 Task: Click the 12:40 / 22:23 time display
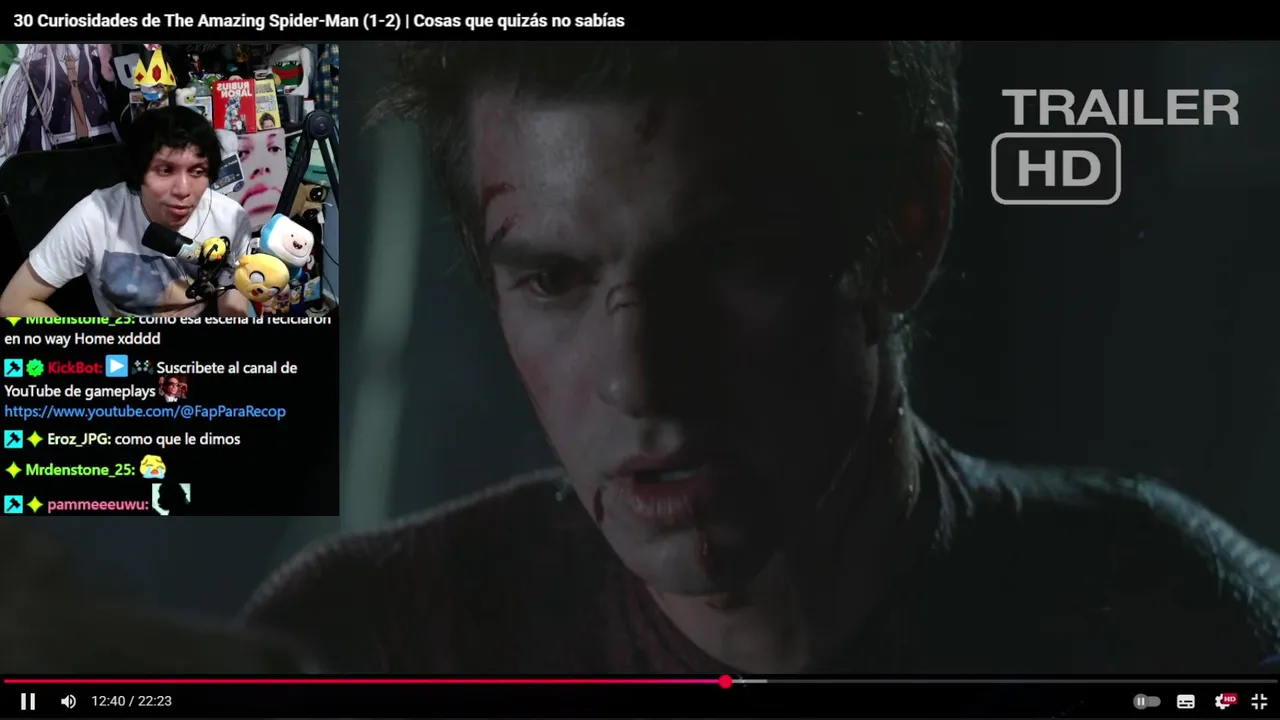(131, 701)
